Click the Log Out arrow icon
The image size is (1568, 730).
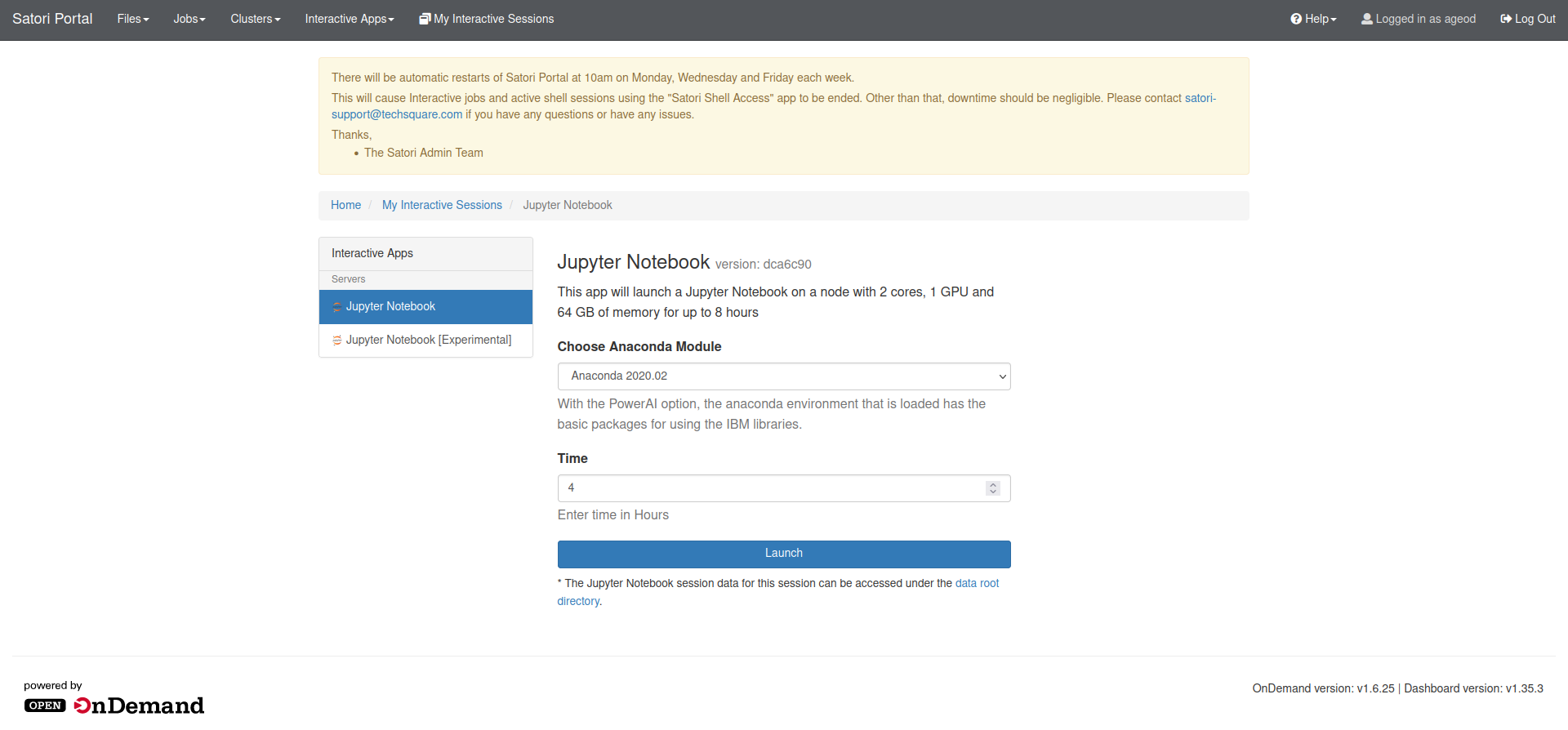click(1506, 19)
